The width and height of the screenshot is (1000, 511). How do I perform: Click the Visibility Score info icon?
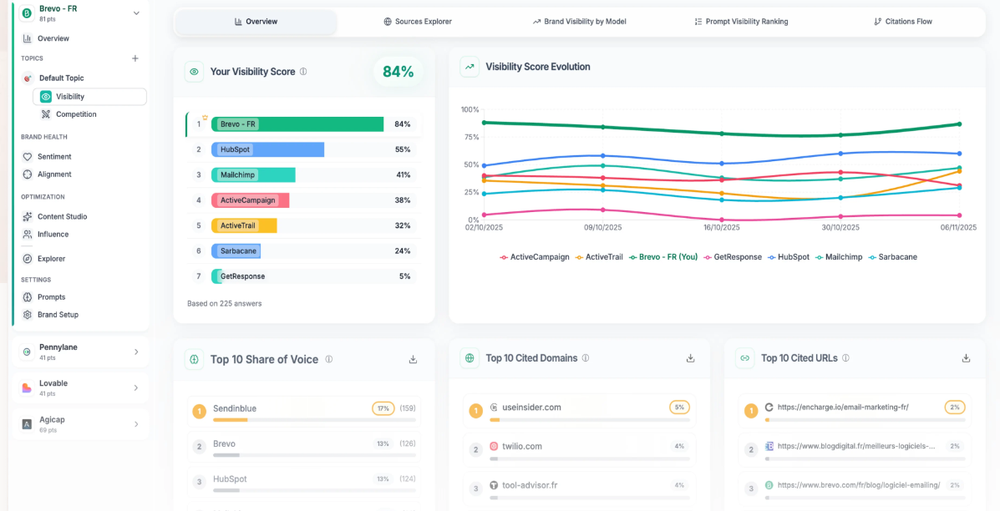pyautogui.click(x=303, y=71)
